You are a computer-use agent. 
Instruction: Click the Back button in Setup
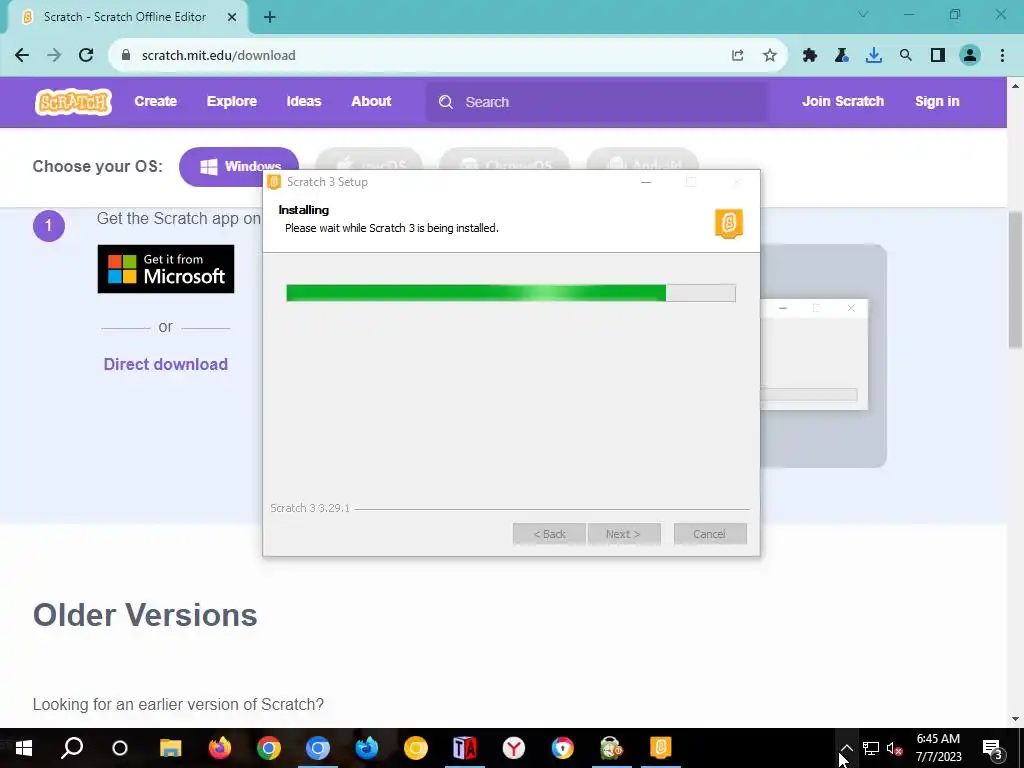(549, 534)
